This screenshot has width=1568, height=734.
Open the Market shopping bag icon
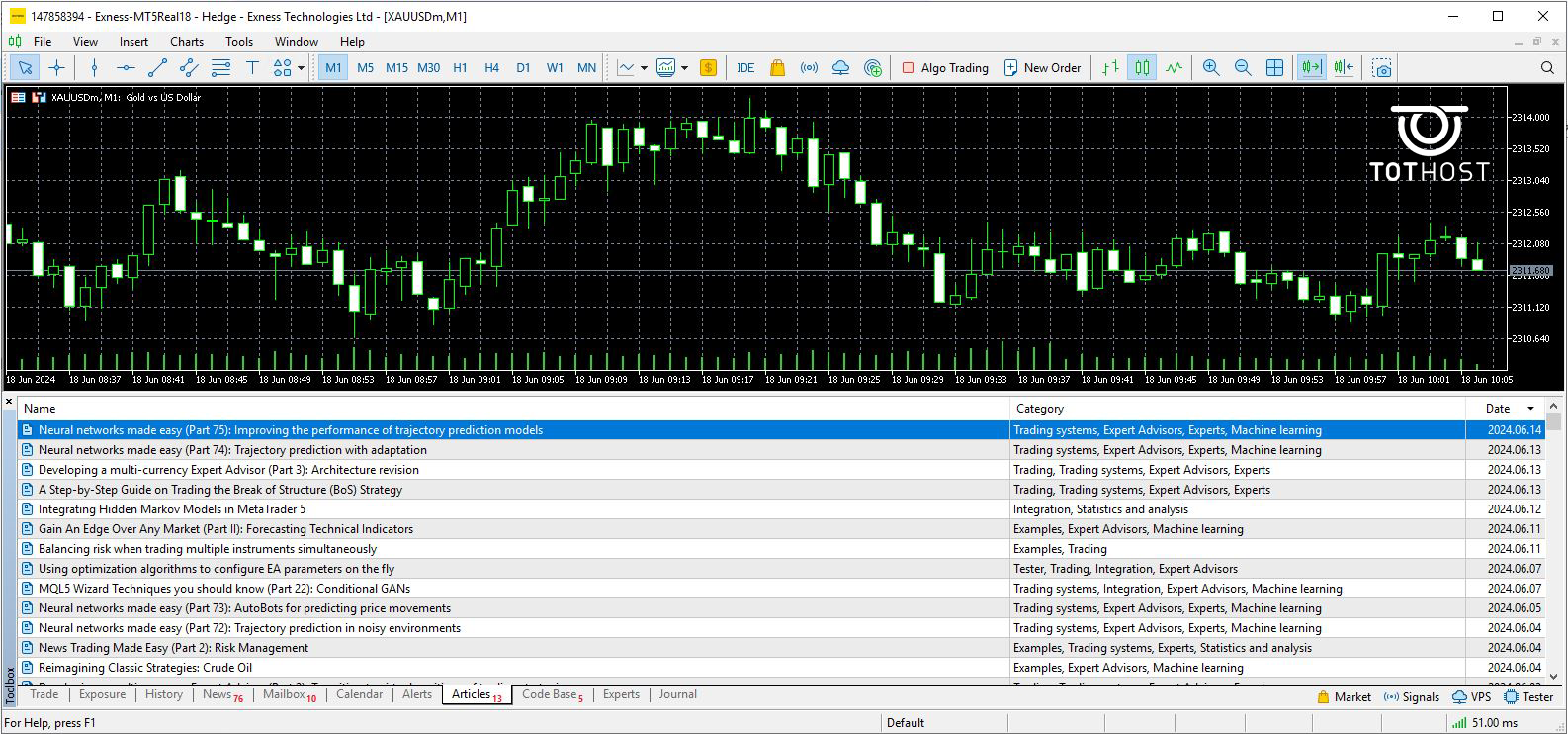777,67
